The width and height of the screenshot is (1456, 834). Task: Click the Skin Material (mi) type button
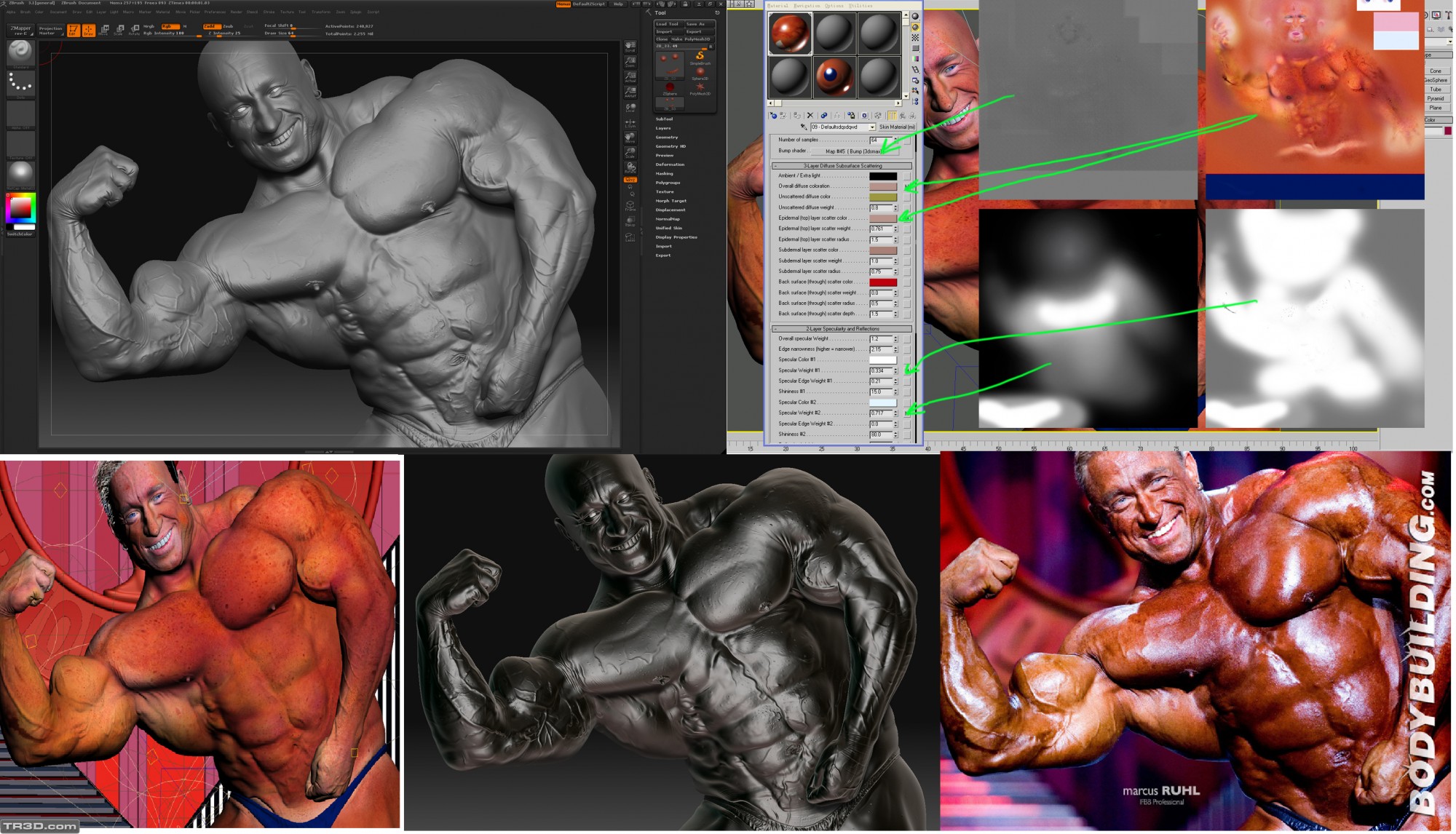click(897, 127)
